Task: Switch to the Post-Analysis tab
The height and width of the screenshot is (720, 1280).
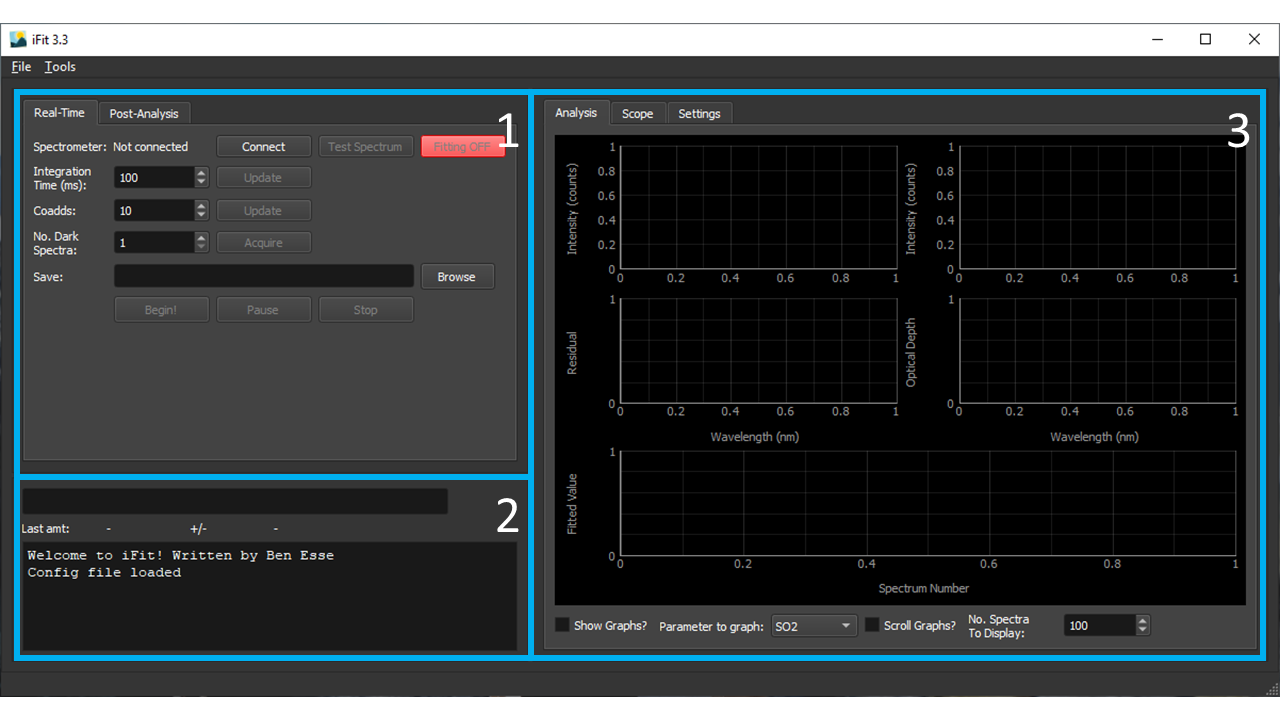Action: point(144,114)
